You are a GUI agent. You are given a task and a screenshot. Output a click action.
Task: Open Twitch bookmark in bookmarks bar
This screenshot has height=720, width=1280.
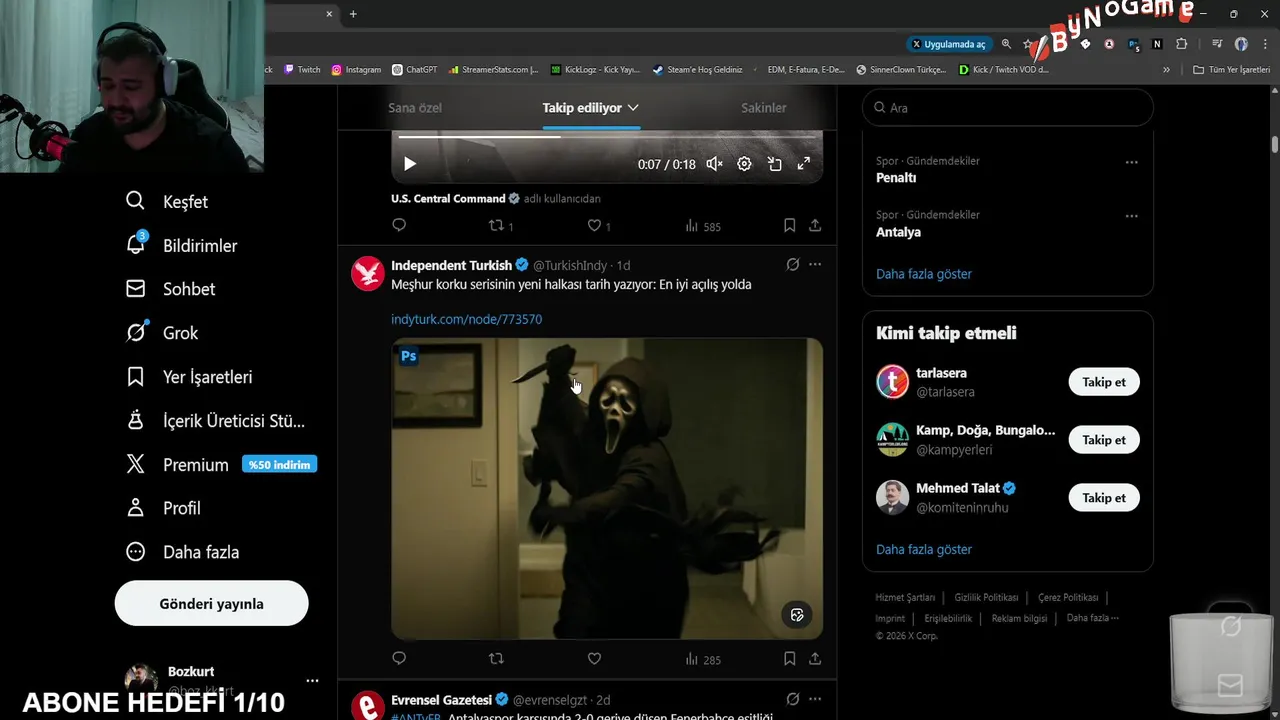point(303,70)
